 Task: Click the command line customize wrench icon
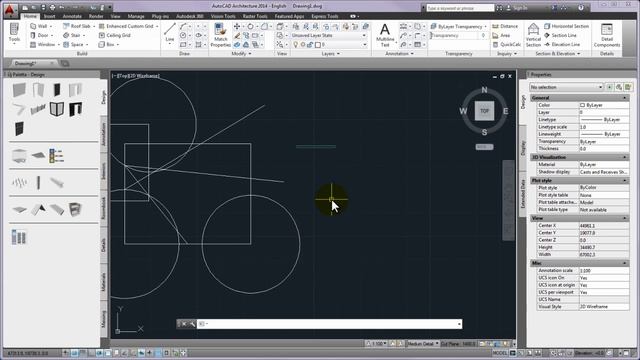192,324
